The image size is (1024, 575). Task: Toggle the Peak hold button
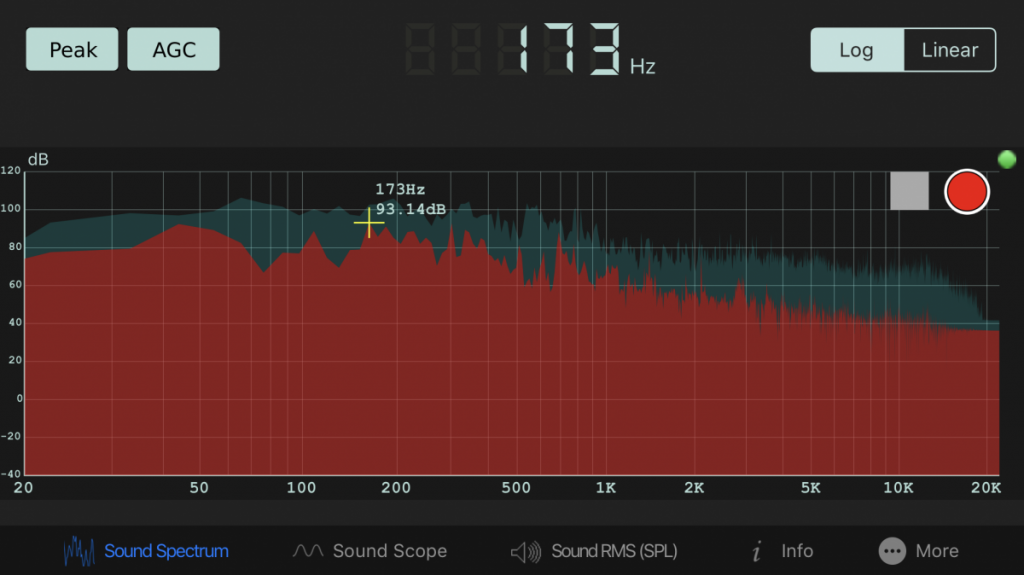[72, 49]
